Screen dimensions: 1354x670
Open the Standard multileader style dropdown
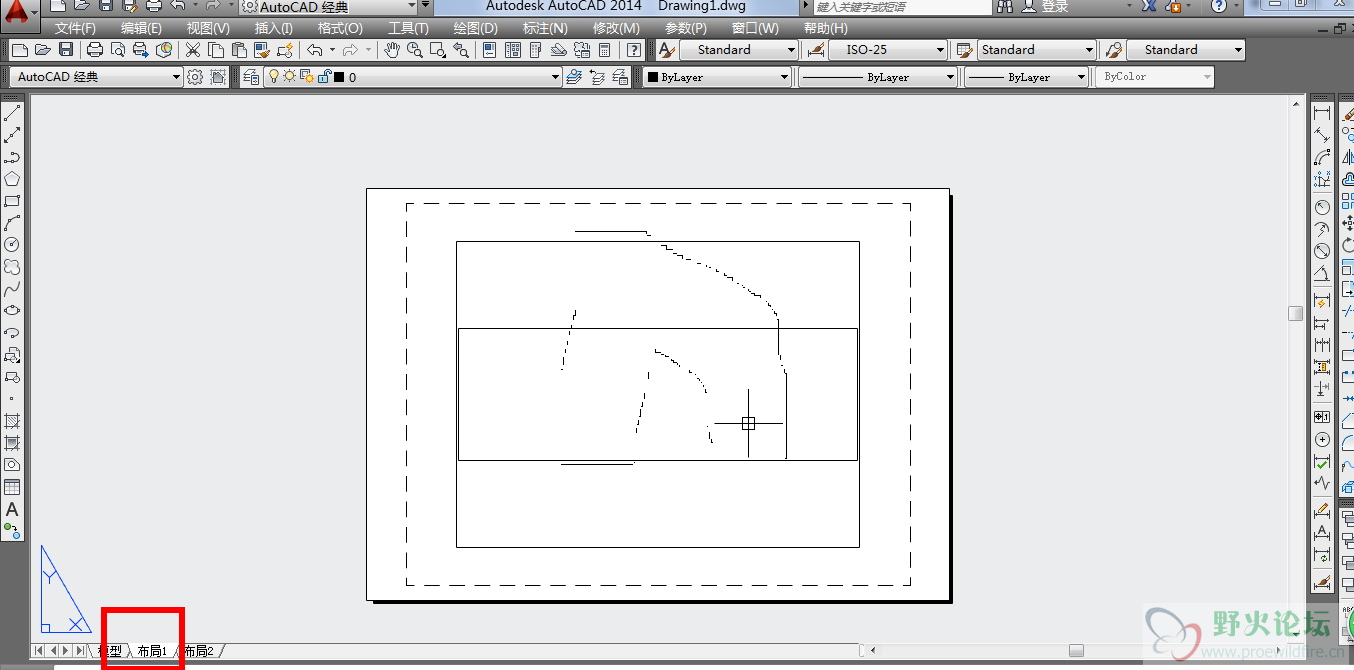coord(1186,50)
